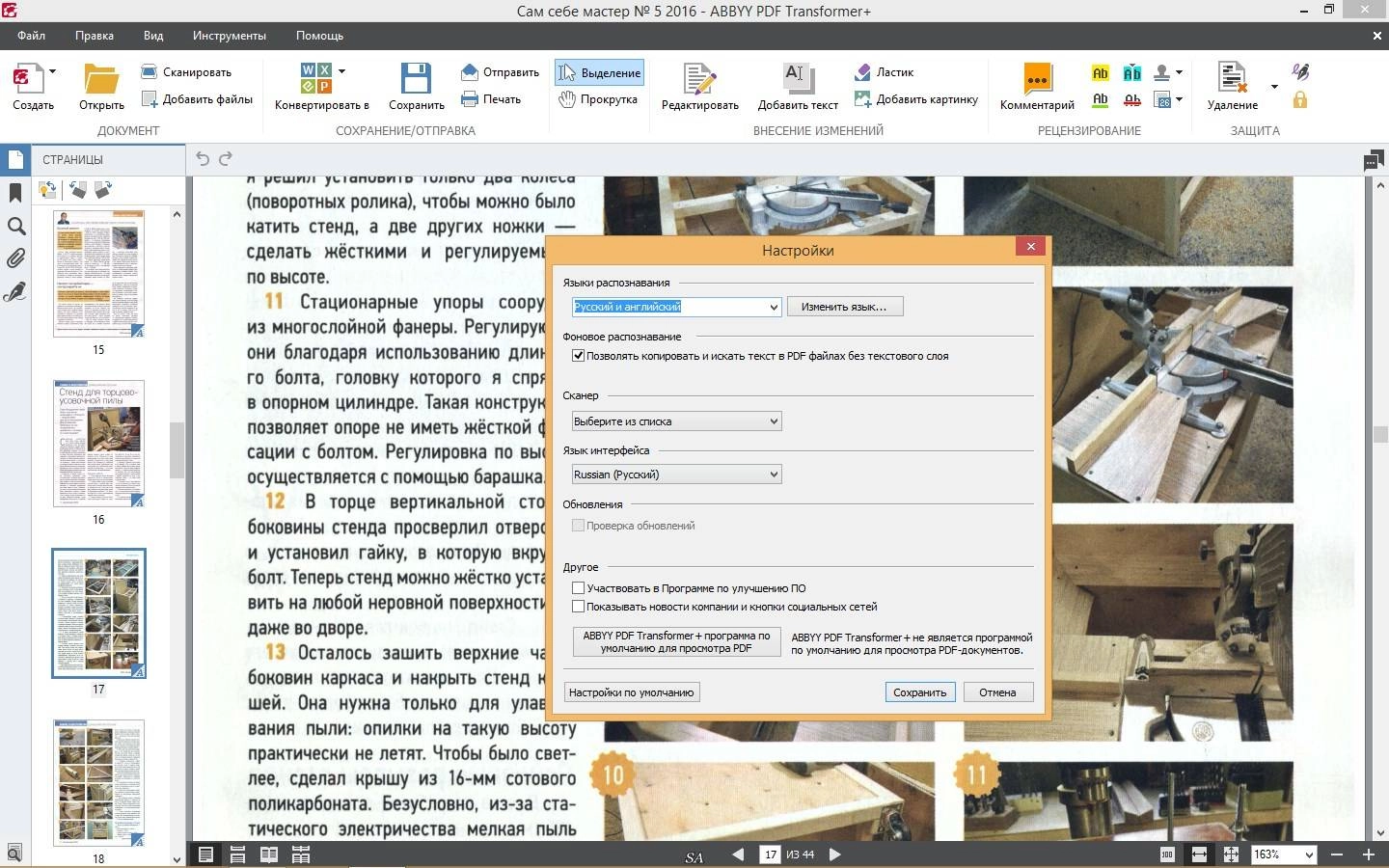Click the fit-whole-page icon in status bar
Screen dimensions: 1389x868
1231,854
